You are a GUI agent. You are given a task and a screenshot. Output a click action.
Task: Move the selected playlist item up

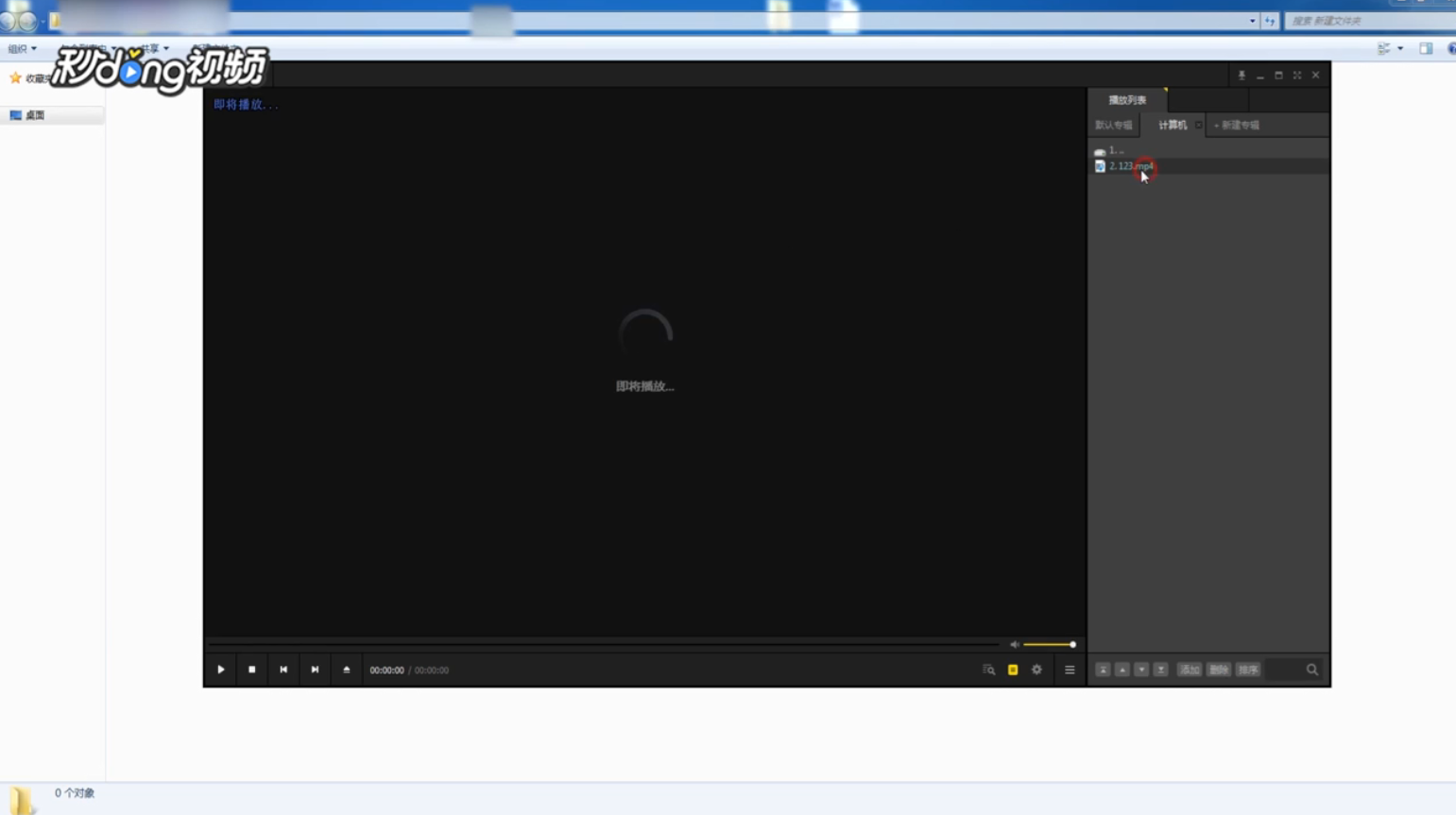pyautogui.click(x=1122, y=670)
